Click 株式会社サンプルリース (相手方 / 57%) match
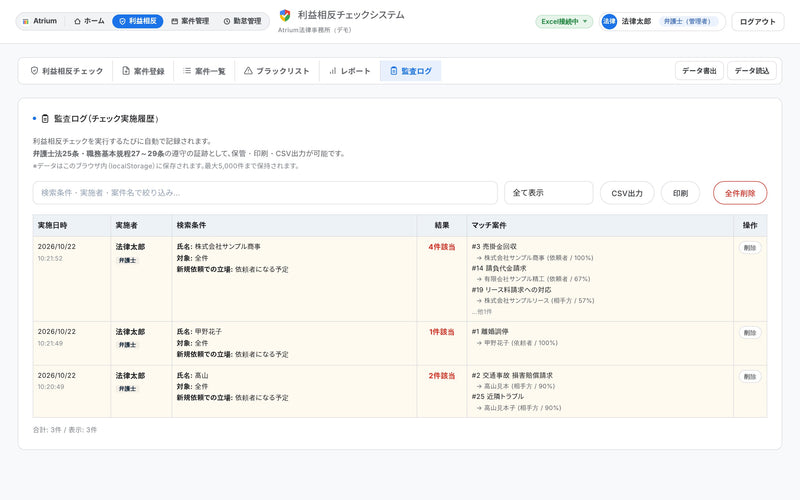The image size is (800, 500). point(536,301)
